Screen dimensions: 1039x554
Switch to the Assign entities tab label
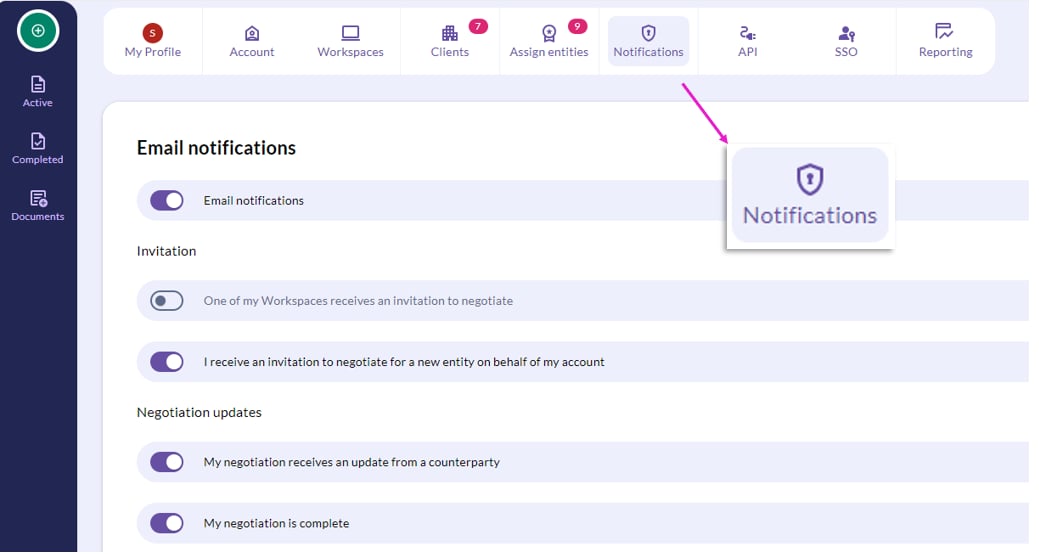pyautogui.click(x=549, y=52)
